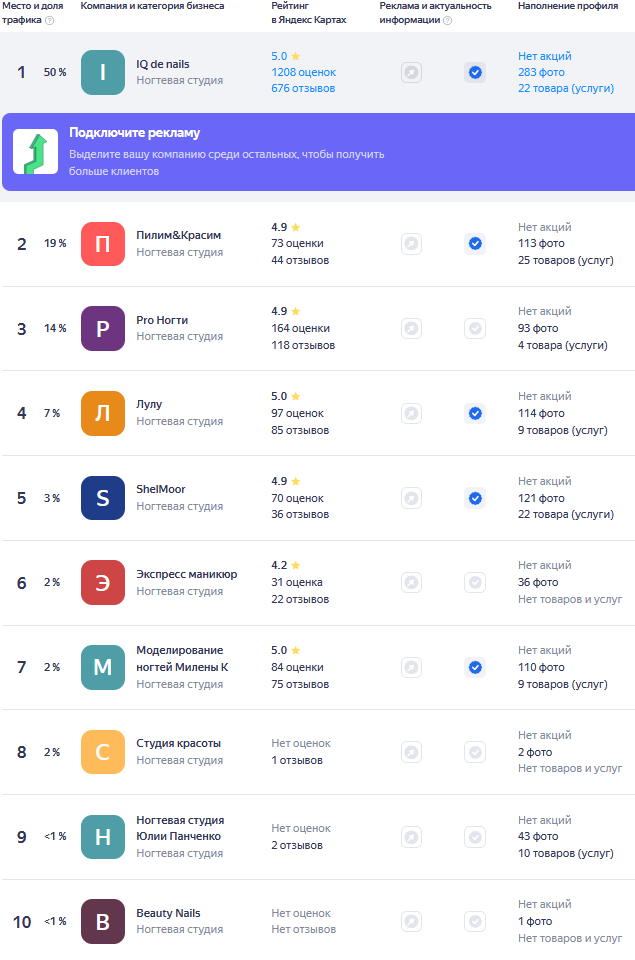The height and width of the screenshot is (960, 635).
Task: Select the company name Лулу
Action: 149,404
